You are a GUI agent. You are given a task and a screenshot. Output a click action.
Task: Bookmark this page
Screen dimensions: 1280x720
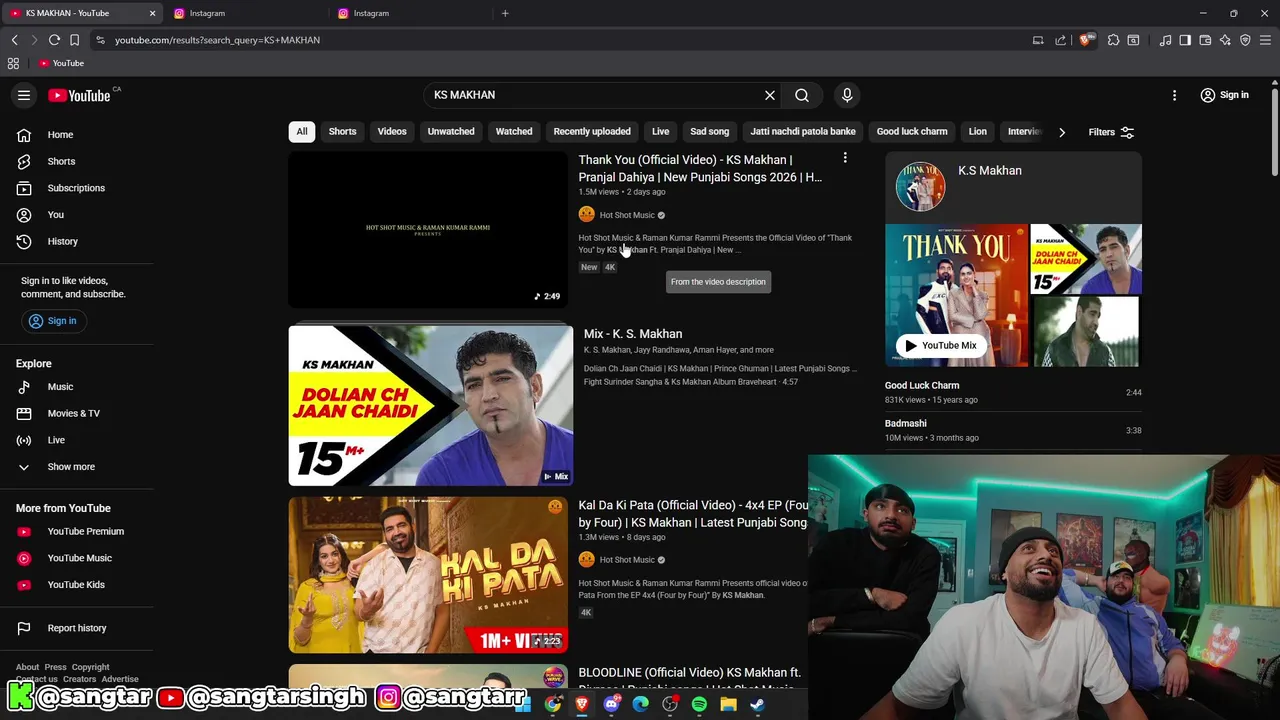[74, 40]
